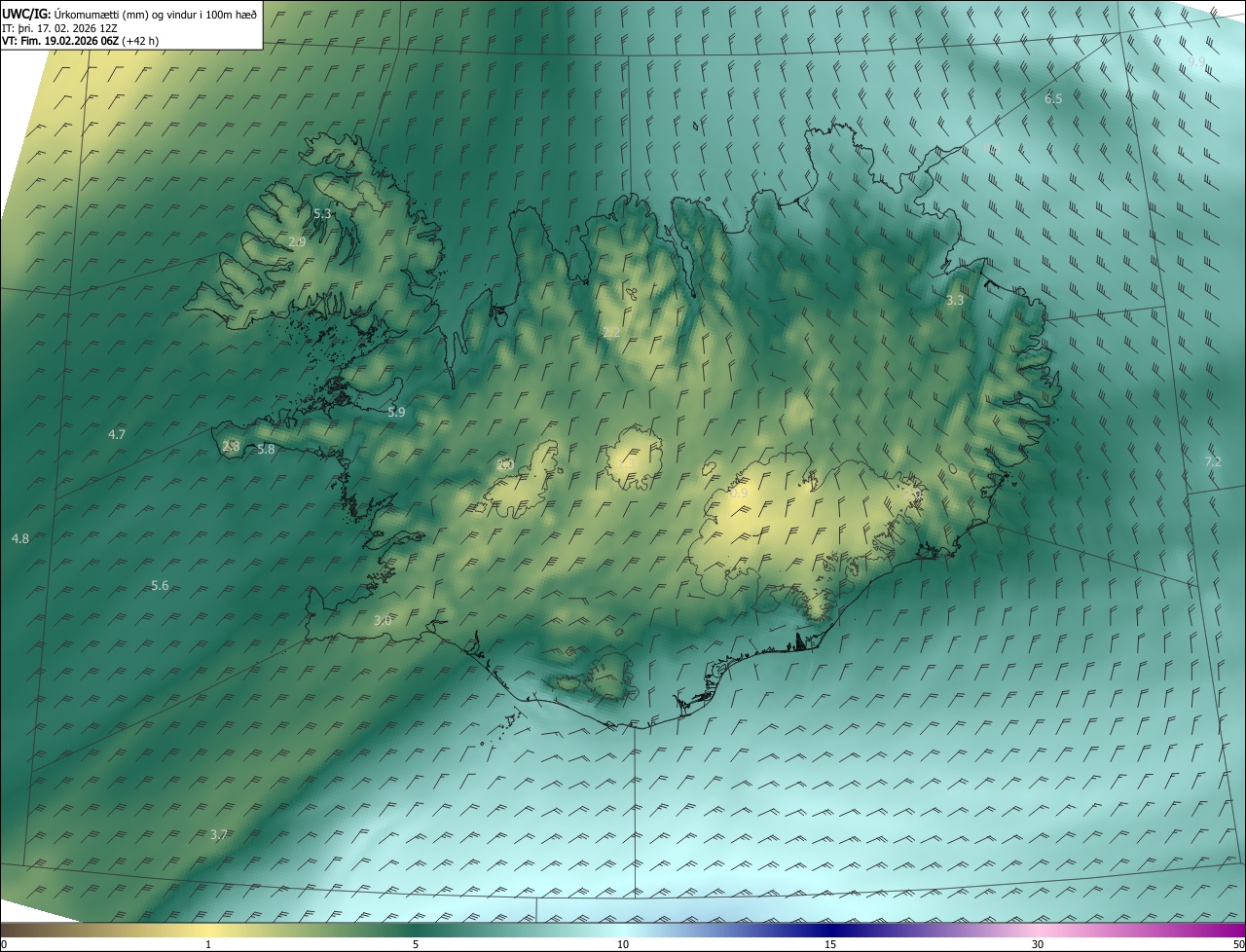The height and width of the screenshot is (952, 1246).
Task: Click the colorbar tick label 10
Action: tap(623, 945)
